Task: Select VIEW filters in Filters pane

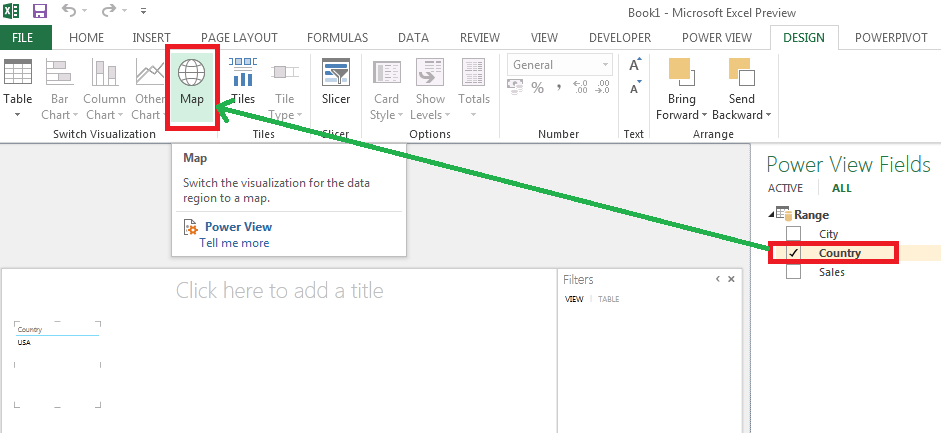Action: [x=574, y=299]
